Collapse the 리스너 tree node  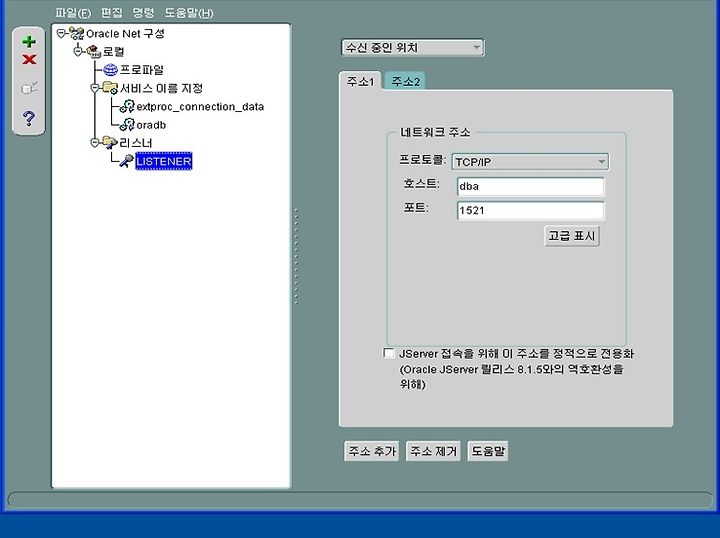click(x=95, y=142)
